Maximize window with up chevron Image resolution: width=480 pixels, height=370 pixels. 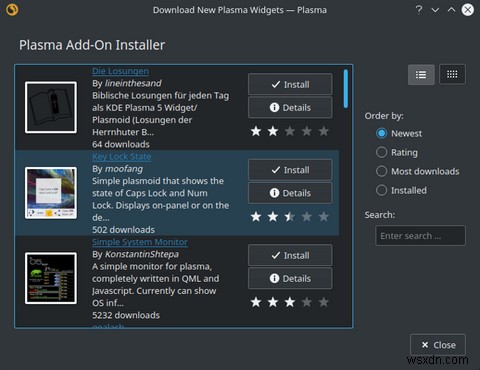[x=451, y=10]
